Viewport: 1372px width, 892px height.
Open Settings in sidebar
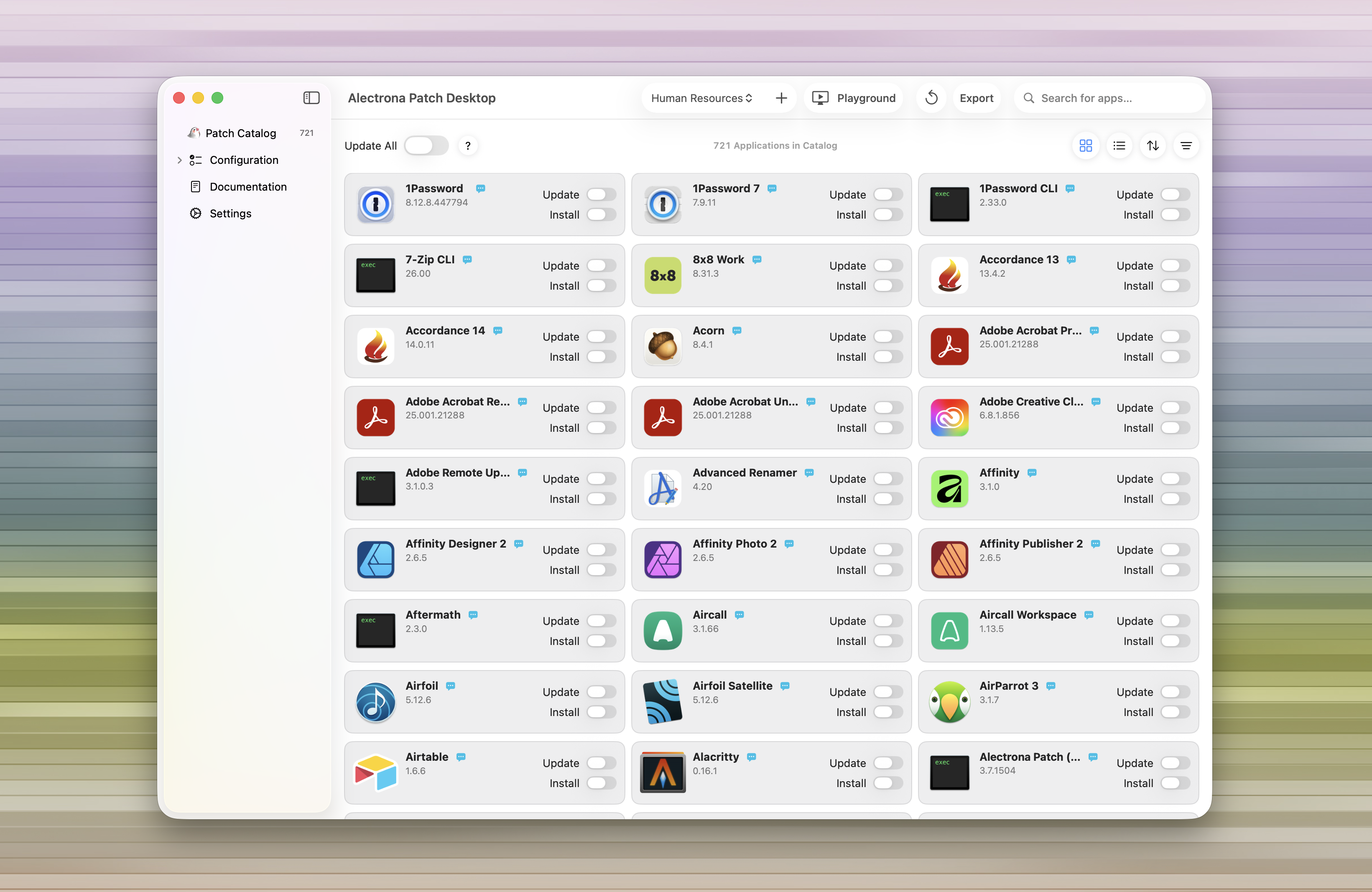tap(247, 213)
